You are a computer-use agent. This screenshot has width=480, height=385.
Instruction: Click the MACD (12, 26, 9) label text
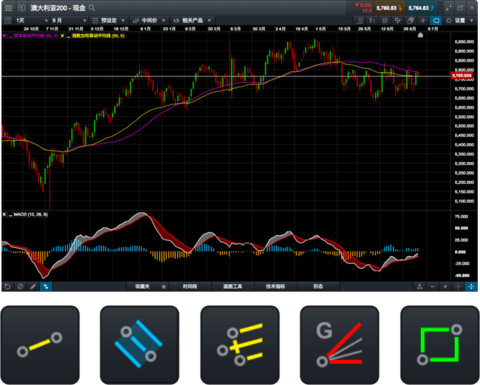tap(31, 215)
